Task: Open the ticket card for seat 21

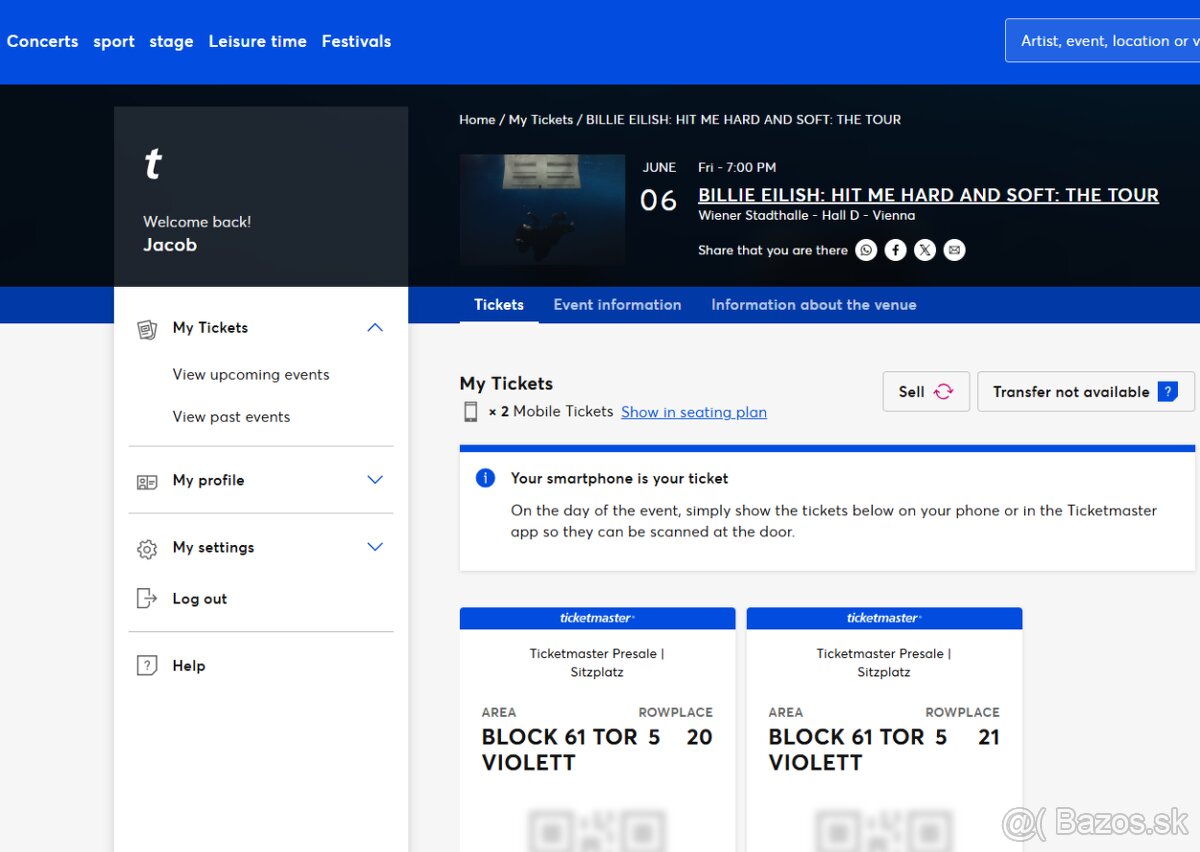Action: pyautogui.click(x=884, y=730)
